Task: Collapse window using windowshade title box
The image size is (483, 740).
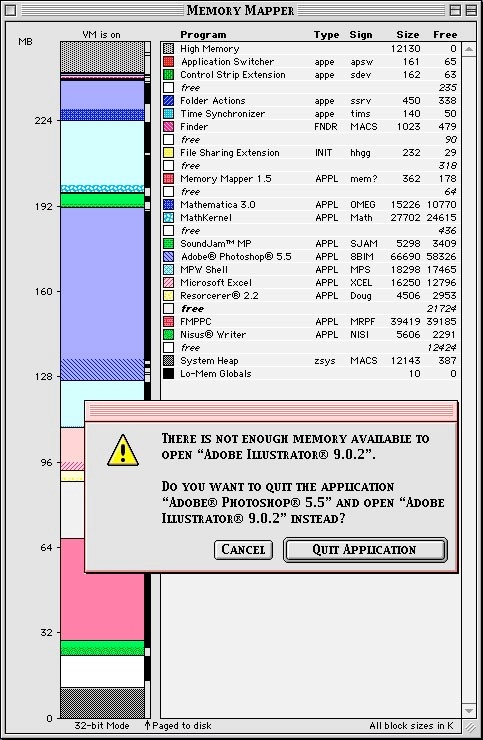Action: [471, 10]
